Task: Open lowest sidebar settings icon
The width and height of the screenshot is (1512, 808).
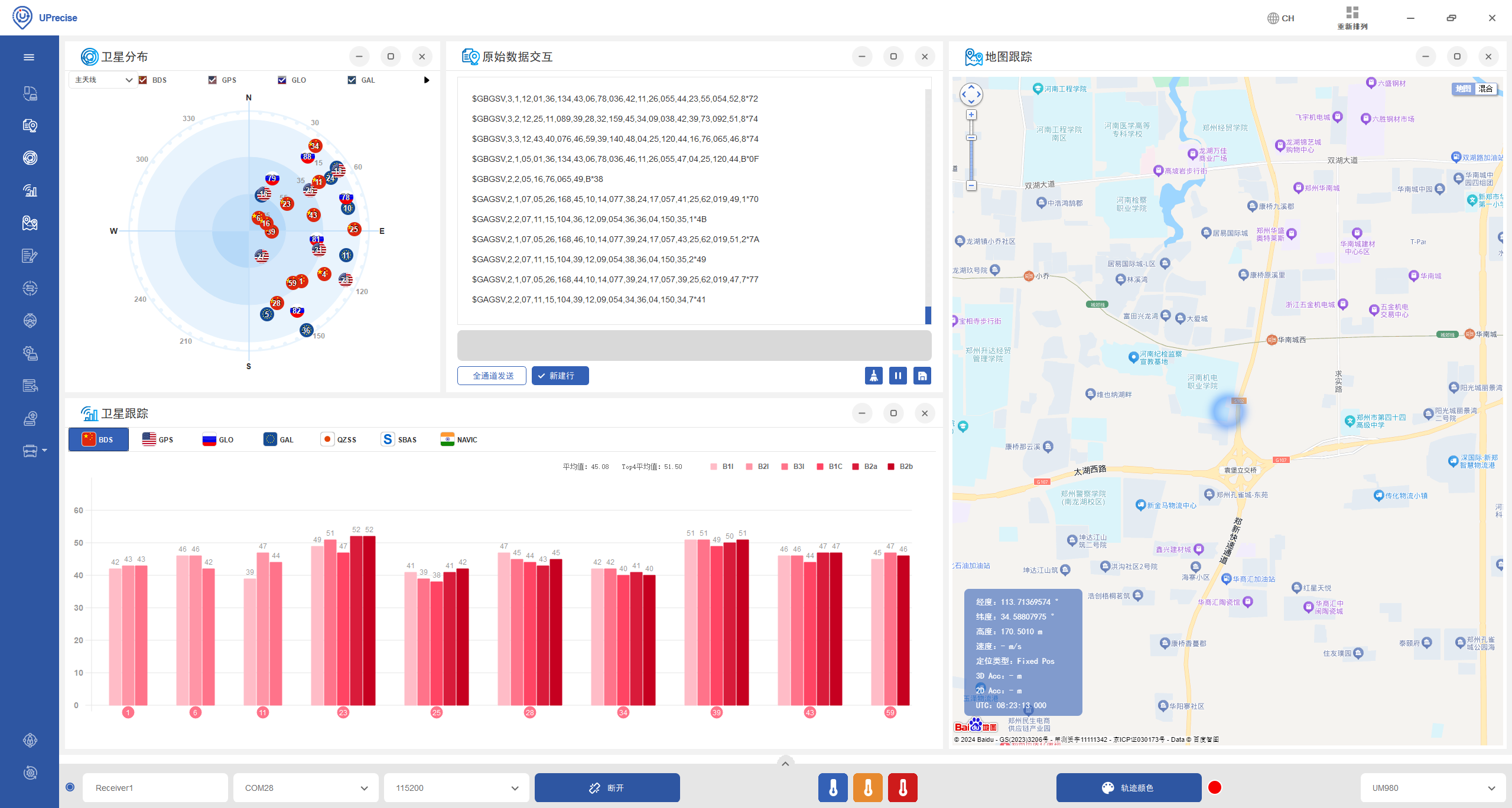Action: pos(30,773)
